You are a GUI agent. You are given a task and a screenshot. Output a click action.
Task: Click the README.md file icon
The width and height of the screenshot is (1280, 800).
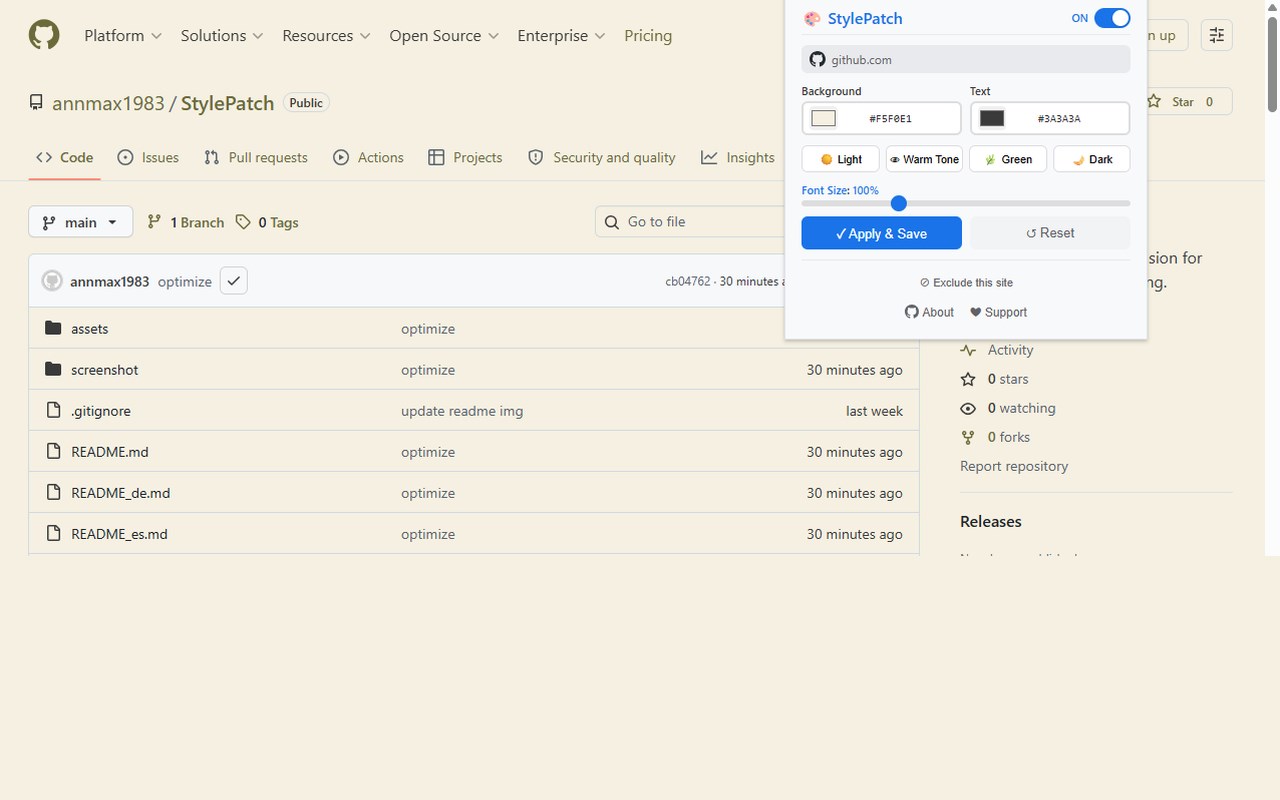[x=53, y=451]
